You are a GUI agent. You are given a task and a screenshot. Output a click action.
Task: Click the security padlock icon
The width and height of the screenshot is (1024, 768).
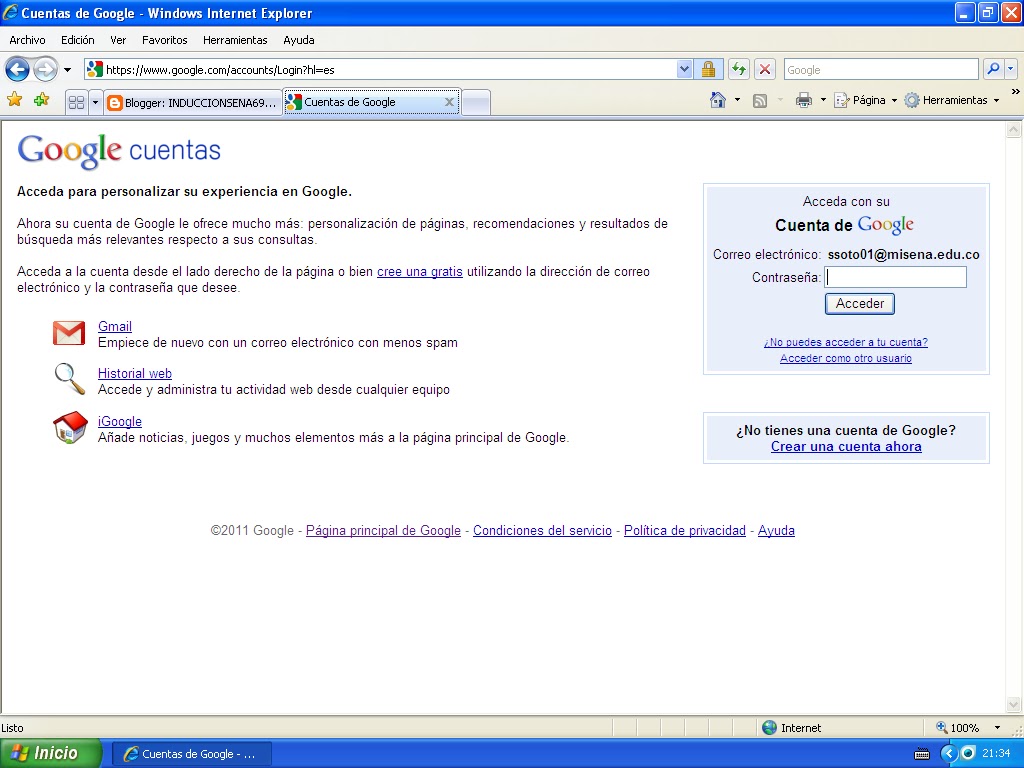[x=707, y=69]
